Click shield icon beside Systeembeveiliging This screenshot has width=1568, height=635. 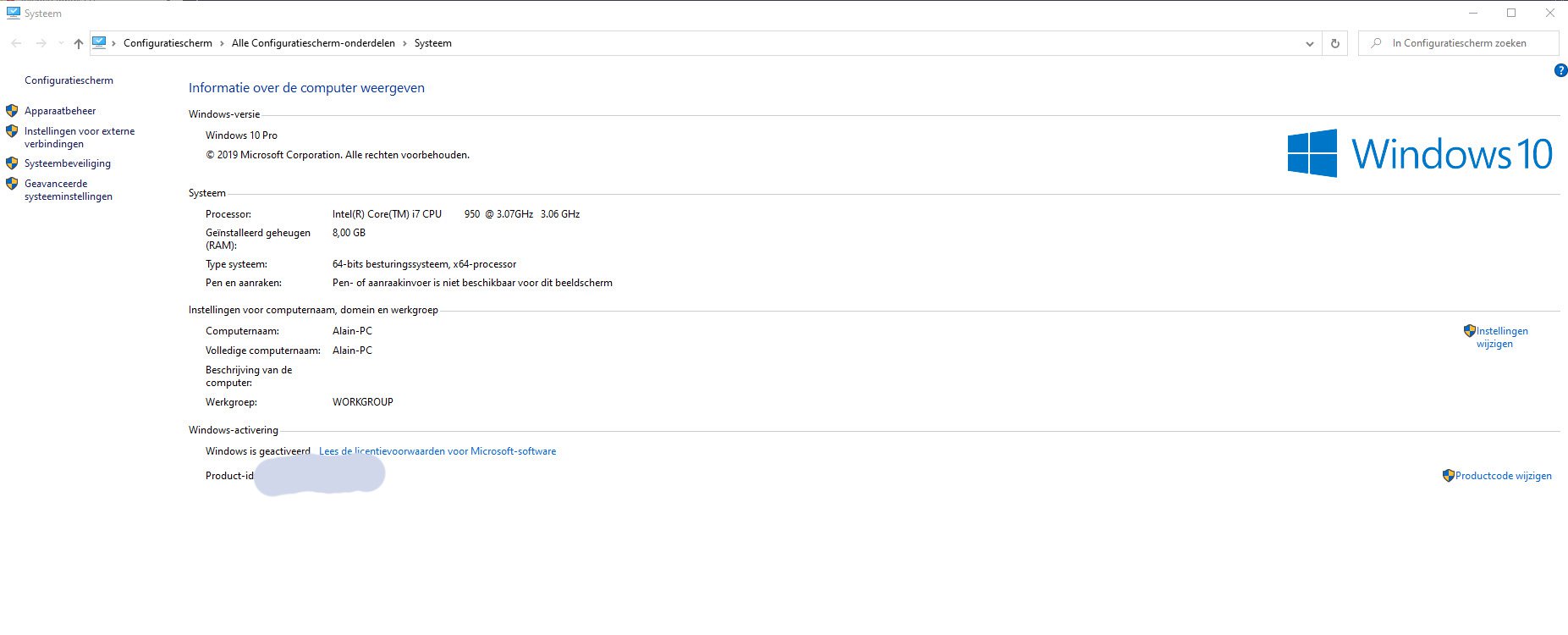tap(12, 163)
